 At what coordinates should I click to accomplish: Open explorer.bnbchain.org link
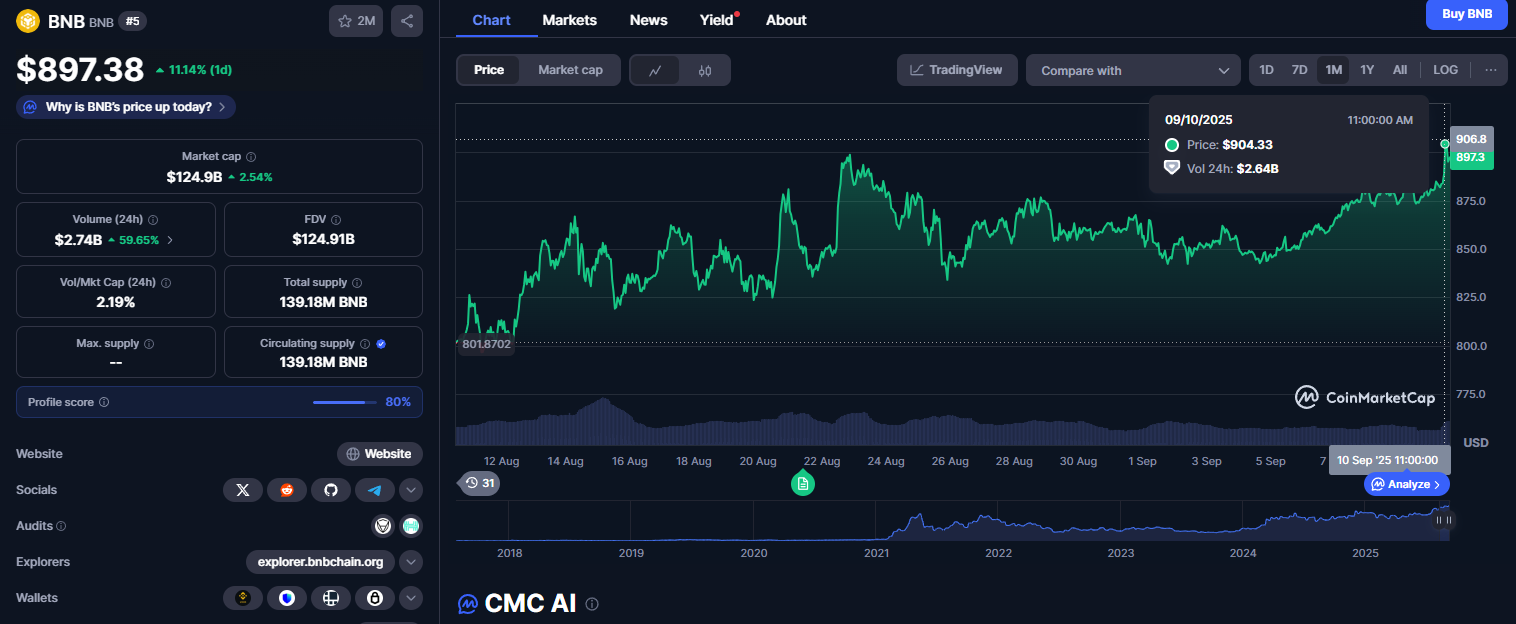click(320, 562)
